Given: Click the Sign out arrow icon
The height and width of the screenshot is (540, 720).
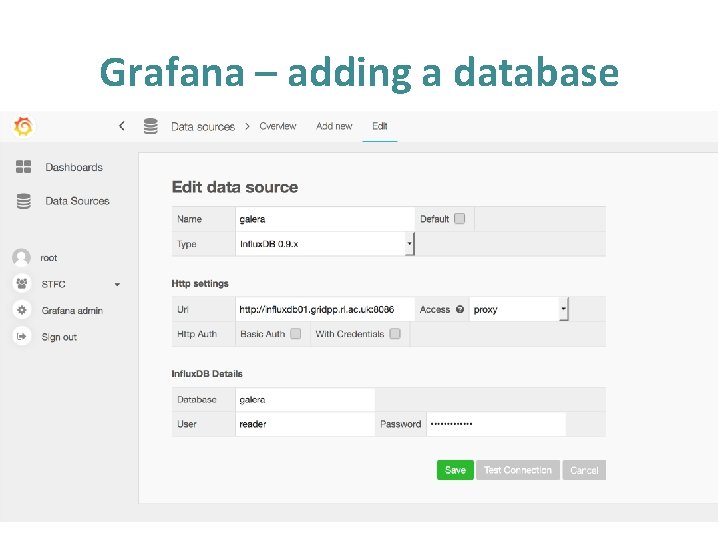Looking at the screenshot, I should pos(21,337).
